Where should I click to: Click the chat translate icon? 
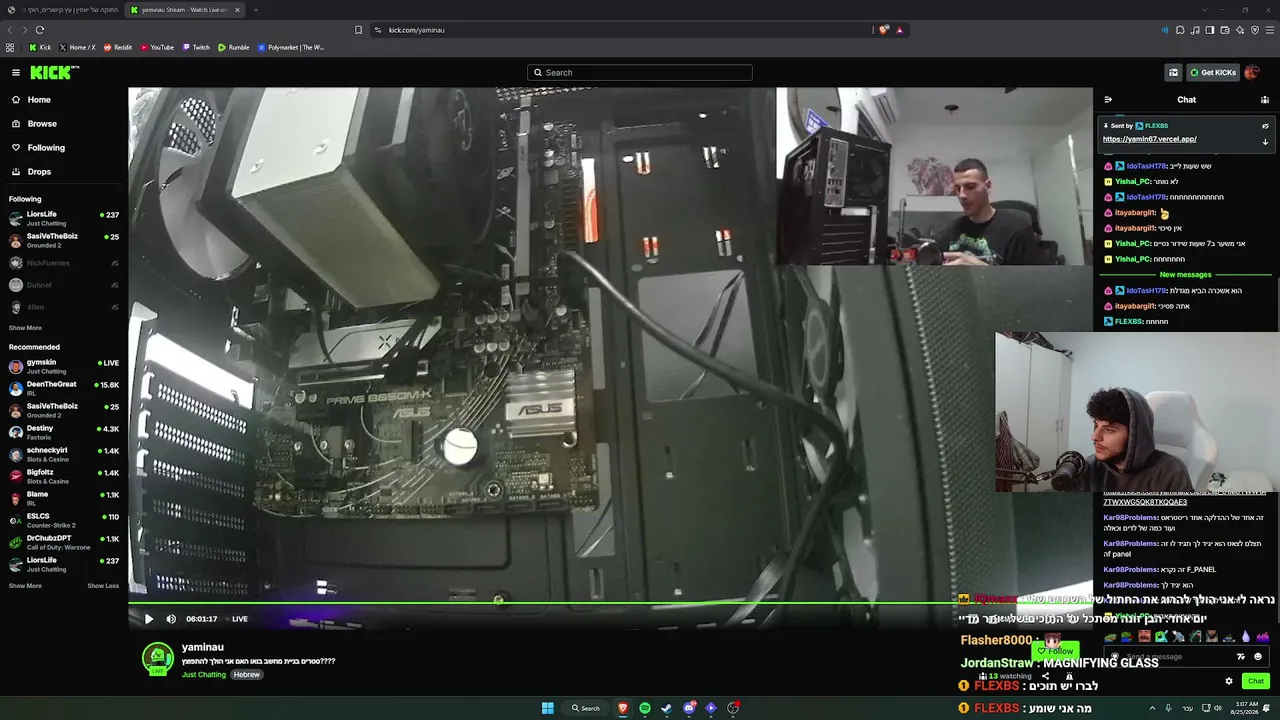tap(1241, 657)
